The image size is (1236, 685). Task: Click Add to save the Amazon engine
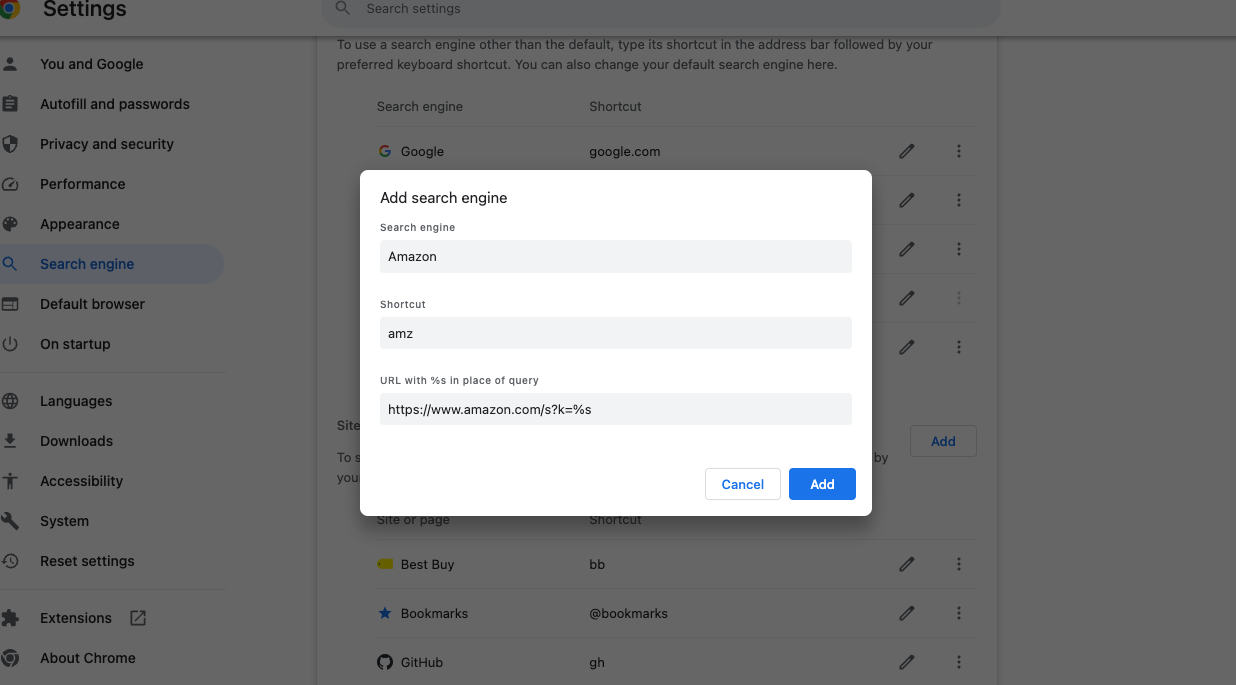pyautogui.click(x=822, y=484)
